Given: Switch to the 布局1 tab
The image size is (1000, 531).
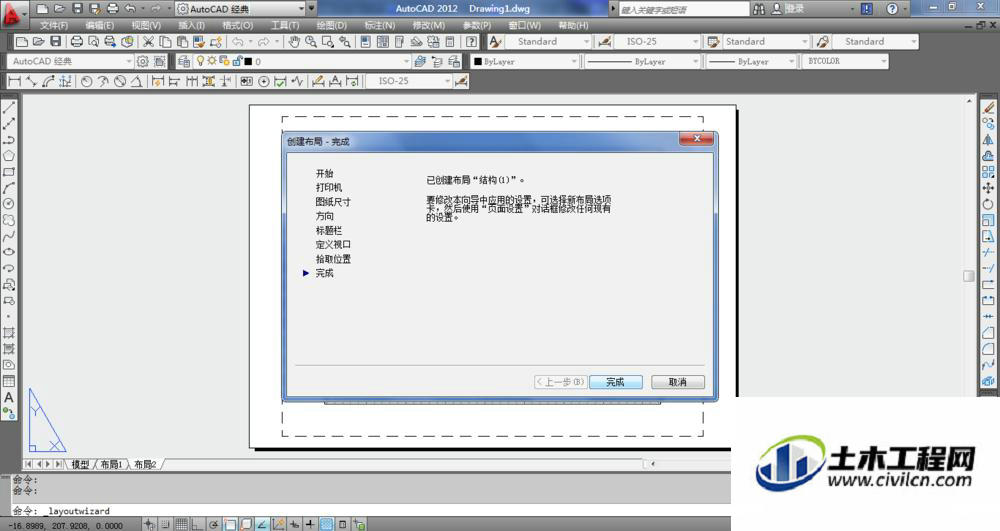Looking at the screenshot, I should point(111,464).
